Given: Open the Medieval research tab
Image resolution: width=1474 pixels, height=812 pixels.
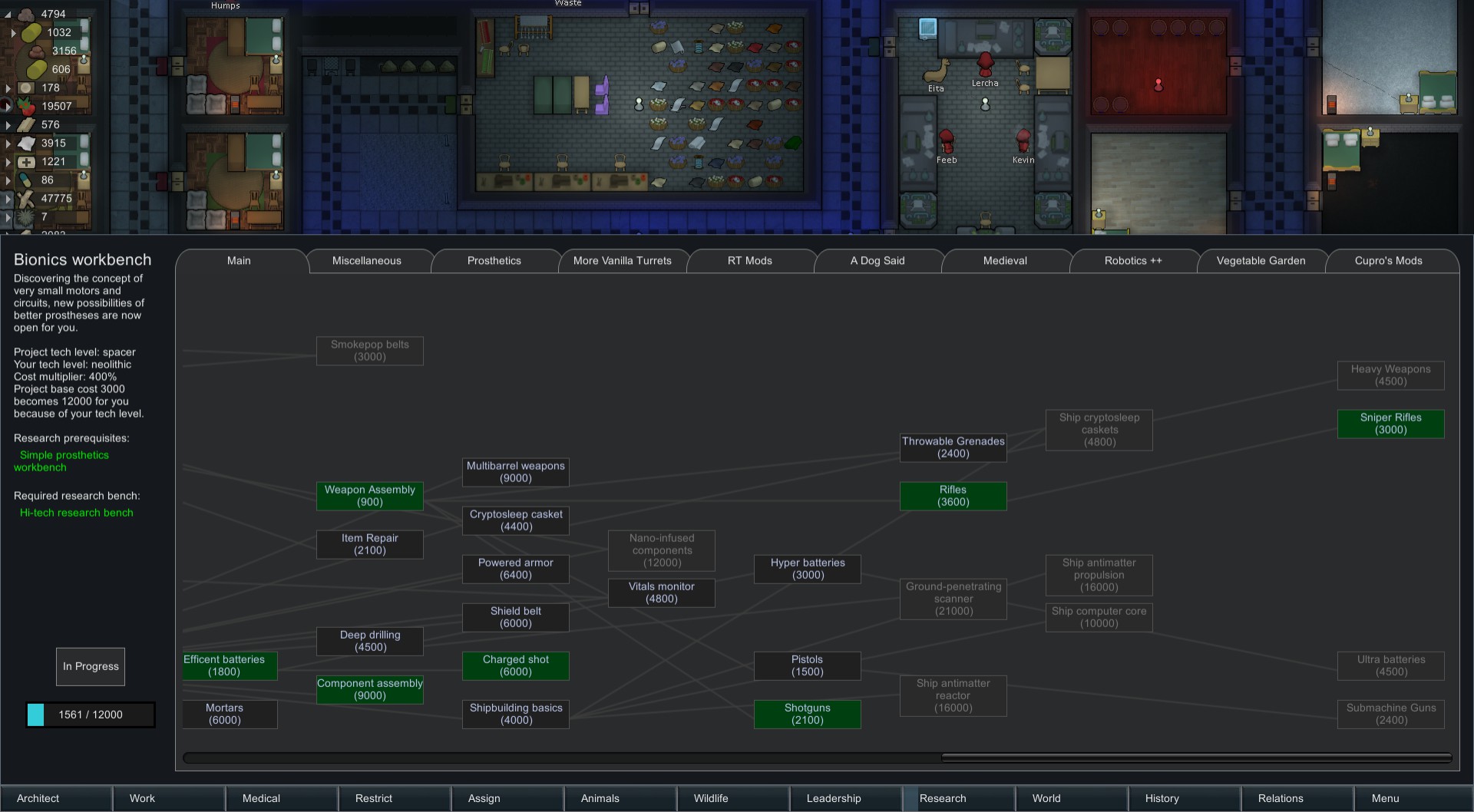Looking at the screenshot, I should coord(1005,261).
